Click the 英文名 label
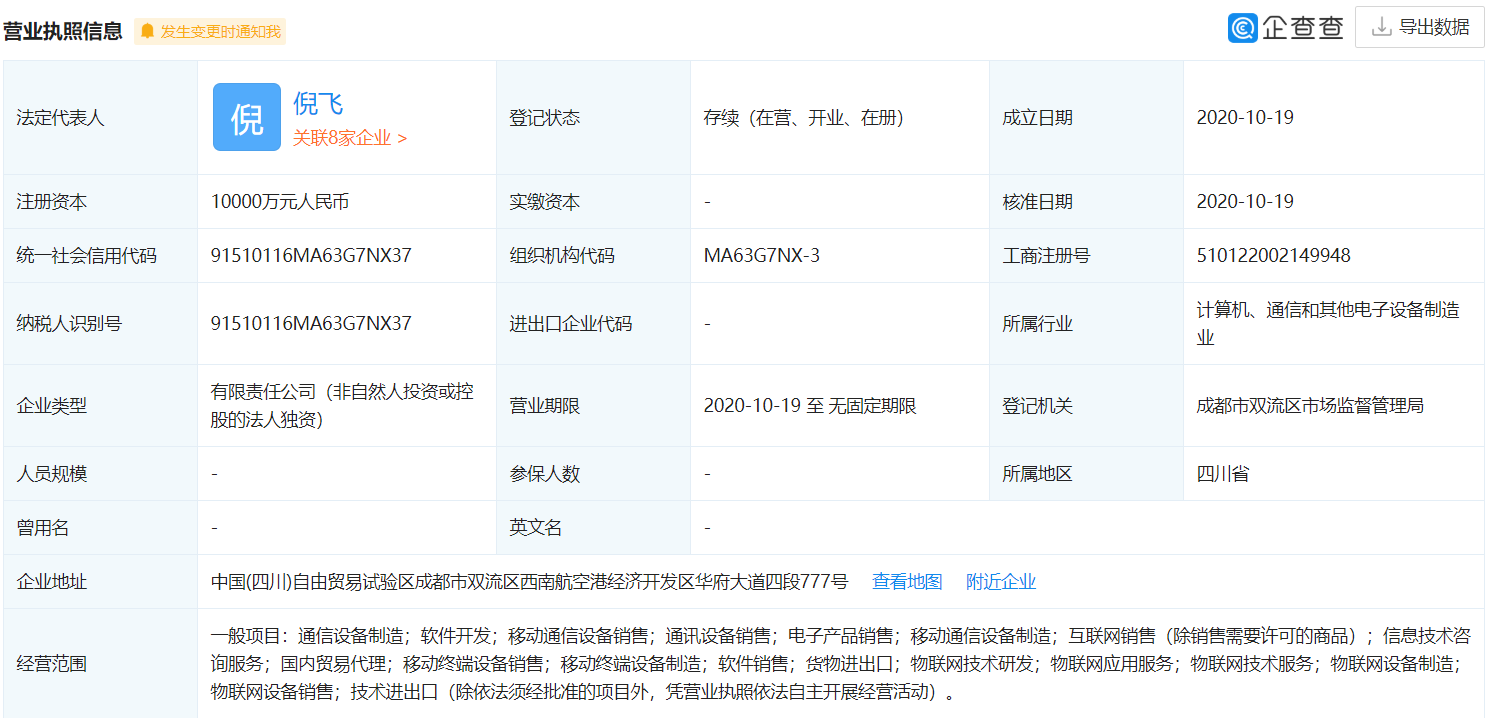 (x=536, y=528)
